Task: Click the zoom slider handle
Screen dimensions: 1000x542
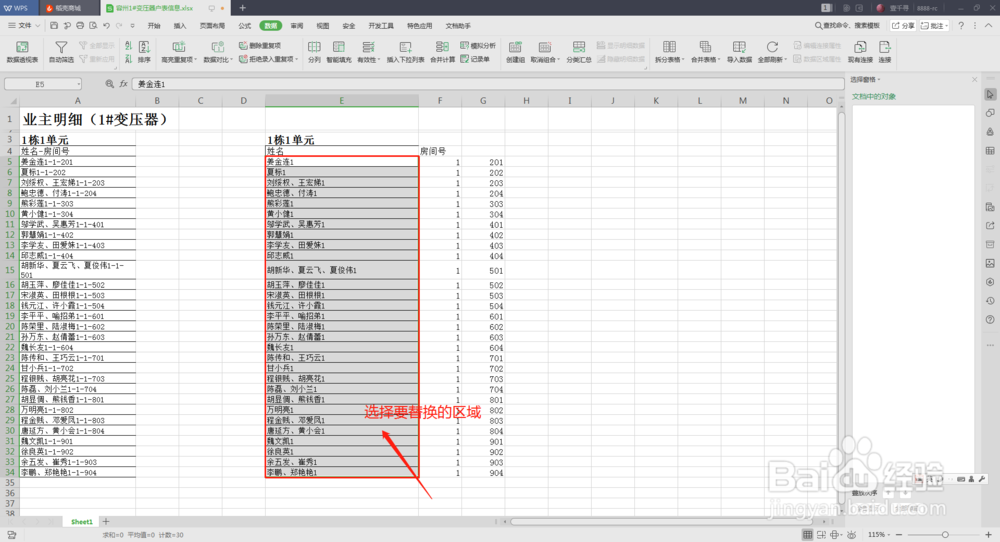Action: 945,534
